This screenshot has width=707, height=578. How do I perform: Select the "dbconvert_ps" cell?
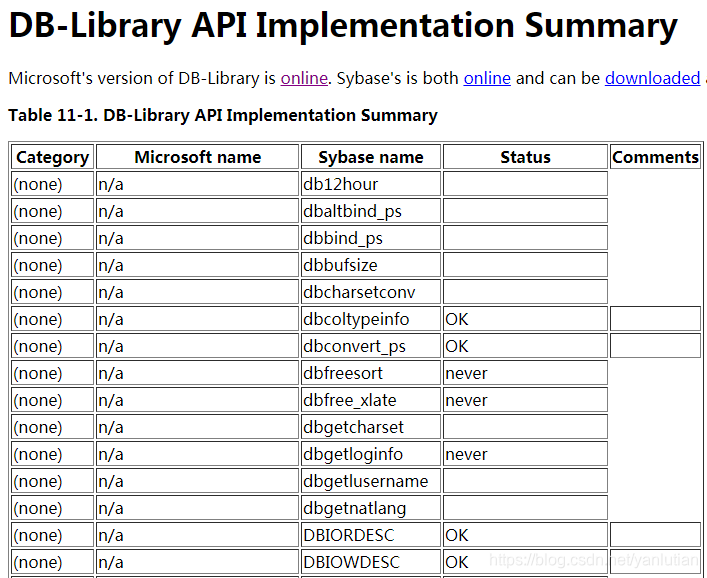tap(371, 346)
